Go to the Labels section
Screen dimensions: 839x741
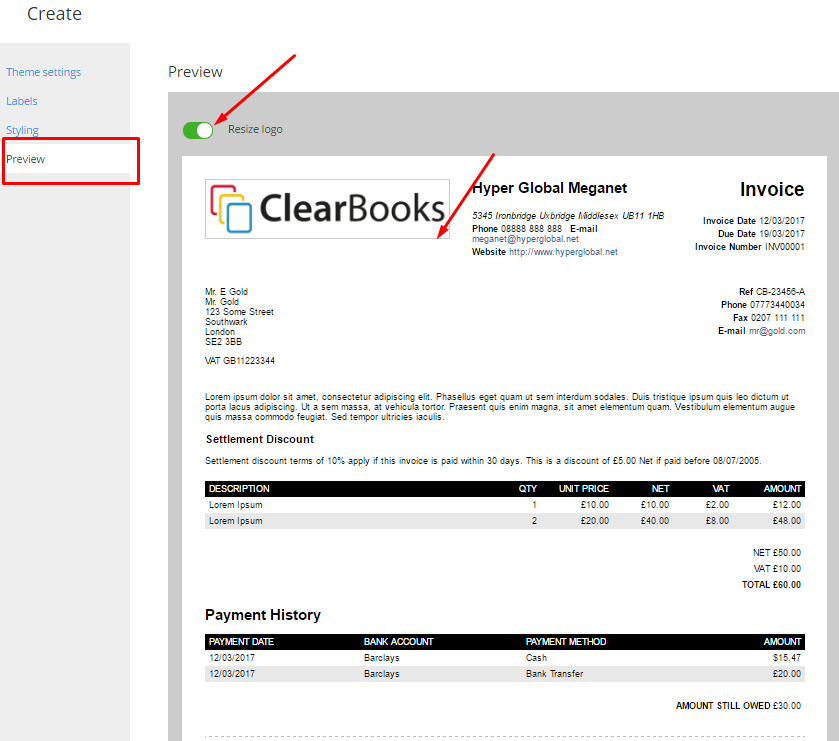pyautogui.click(x=22, y=101)
